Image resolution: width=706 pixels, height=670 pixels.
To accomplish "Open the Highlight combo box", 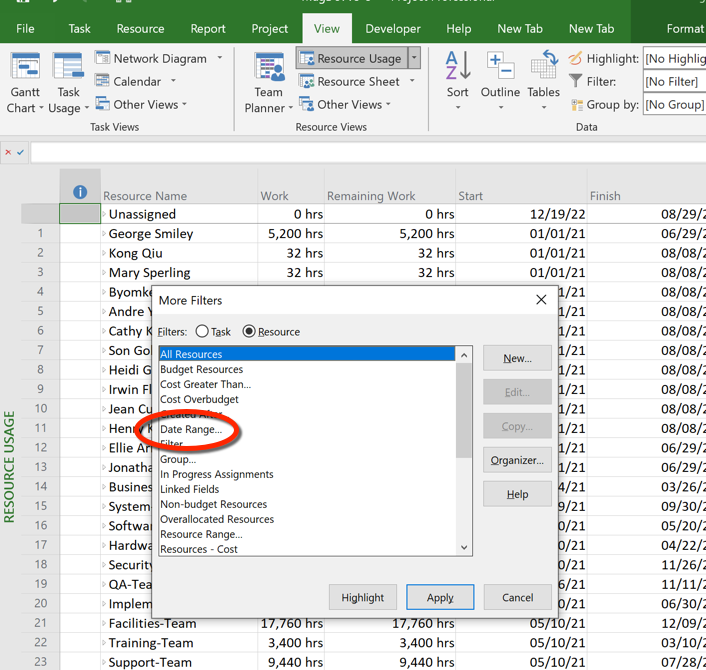I will point(674,59).
